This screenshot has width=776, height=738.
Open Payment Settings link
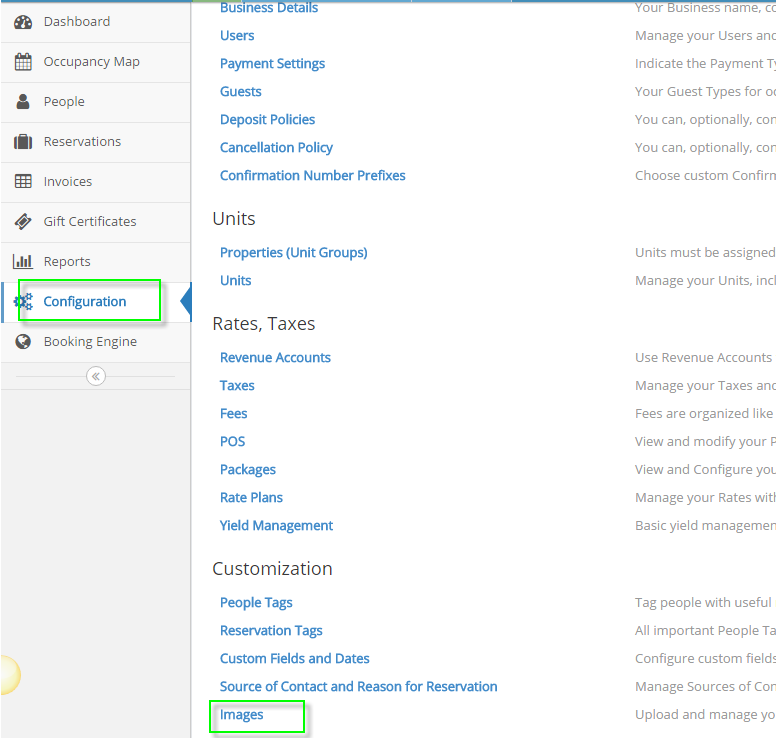point(272,64)
